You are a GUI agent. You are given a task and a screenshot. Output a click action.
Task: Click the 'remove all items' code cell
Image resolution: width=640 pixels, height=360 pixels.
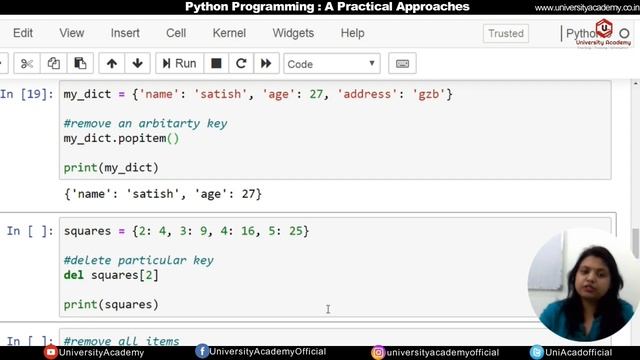pyautogui.click(x=335, y=338)
